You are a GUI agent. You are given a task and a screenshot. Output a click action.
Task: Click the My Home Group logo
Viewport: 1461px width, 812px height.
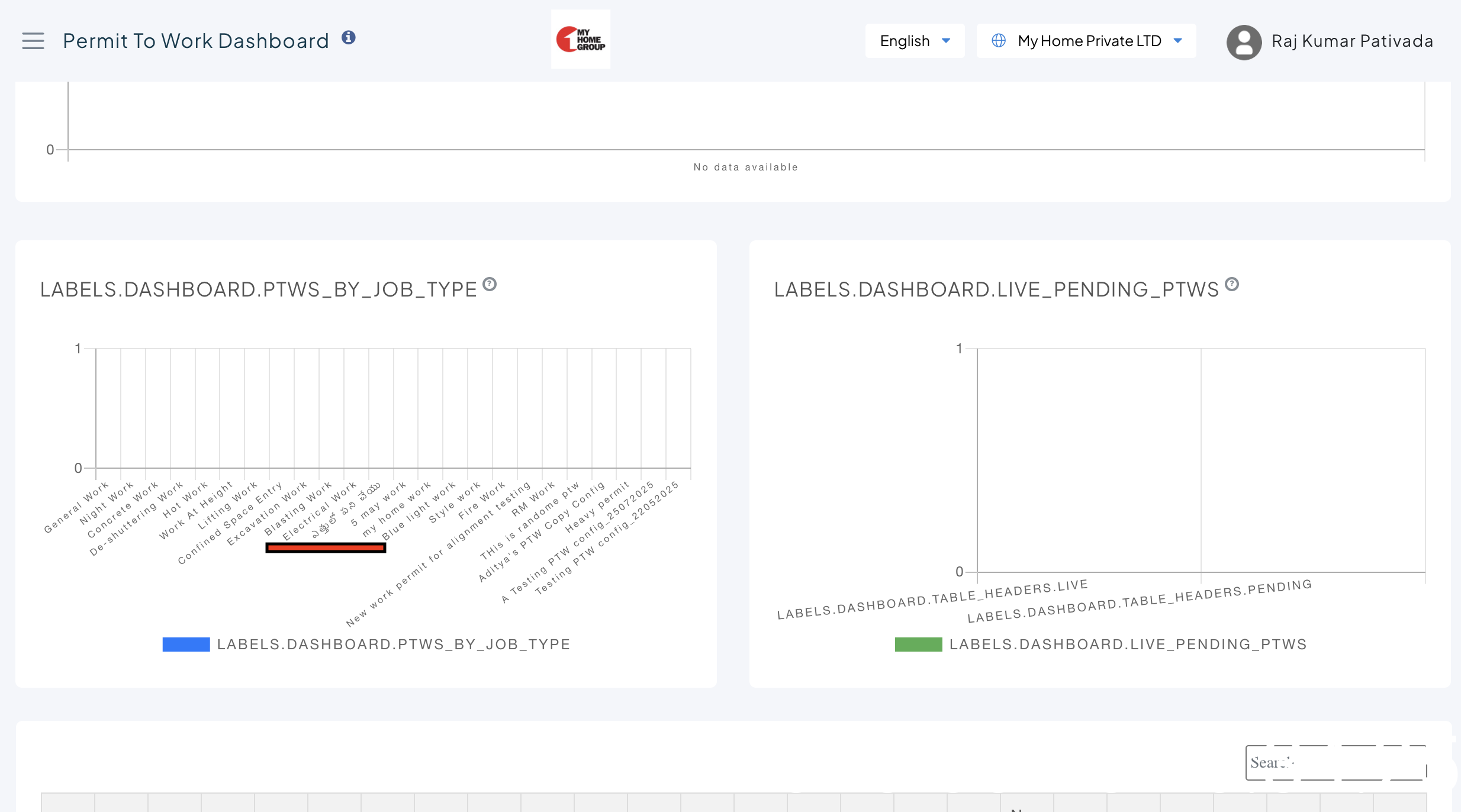(580, 40)
